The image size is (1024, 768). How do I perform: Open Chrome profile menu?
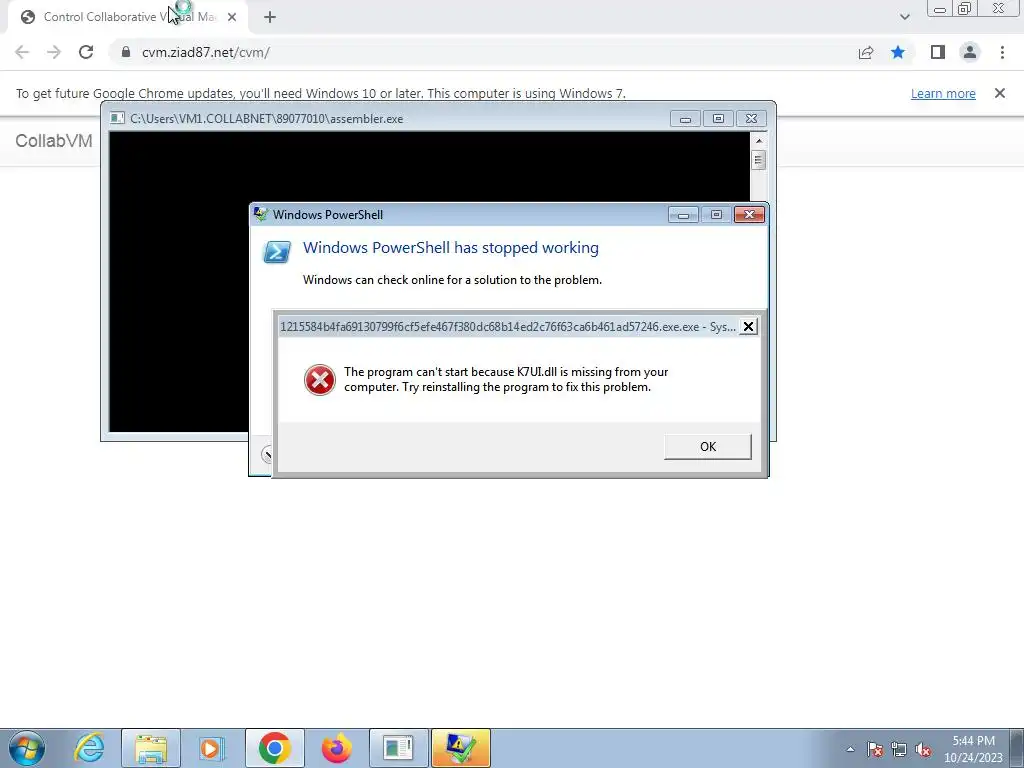click(x=970, y=52)
